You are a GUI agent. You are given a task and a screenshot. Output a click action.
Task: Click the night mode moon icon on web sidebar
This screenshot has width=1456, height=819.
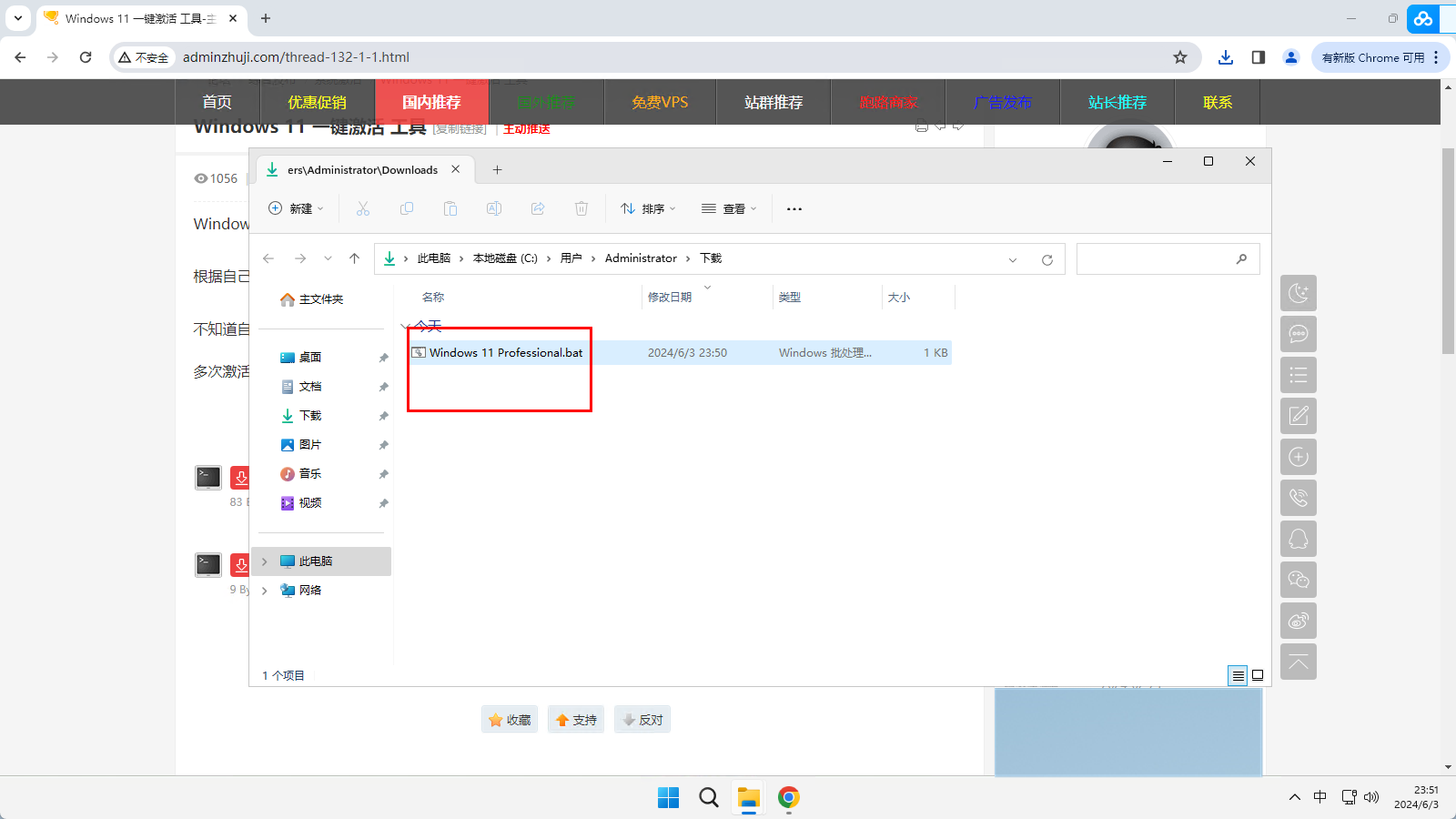(x=1299, y=293)
